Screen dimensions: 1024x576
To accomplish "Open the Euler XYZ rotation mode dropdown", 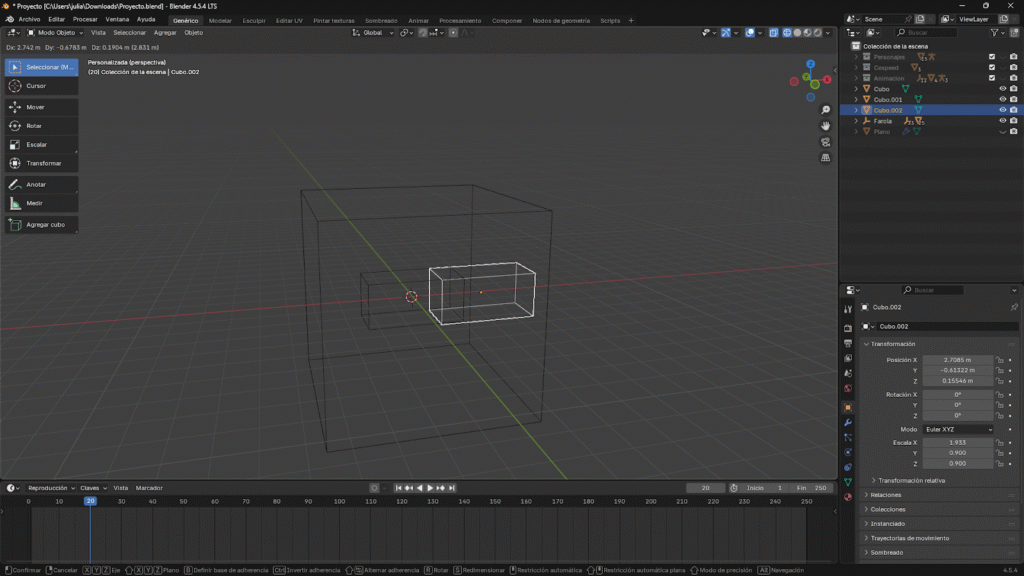I will pos(958,429).
